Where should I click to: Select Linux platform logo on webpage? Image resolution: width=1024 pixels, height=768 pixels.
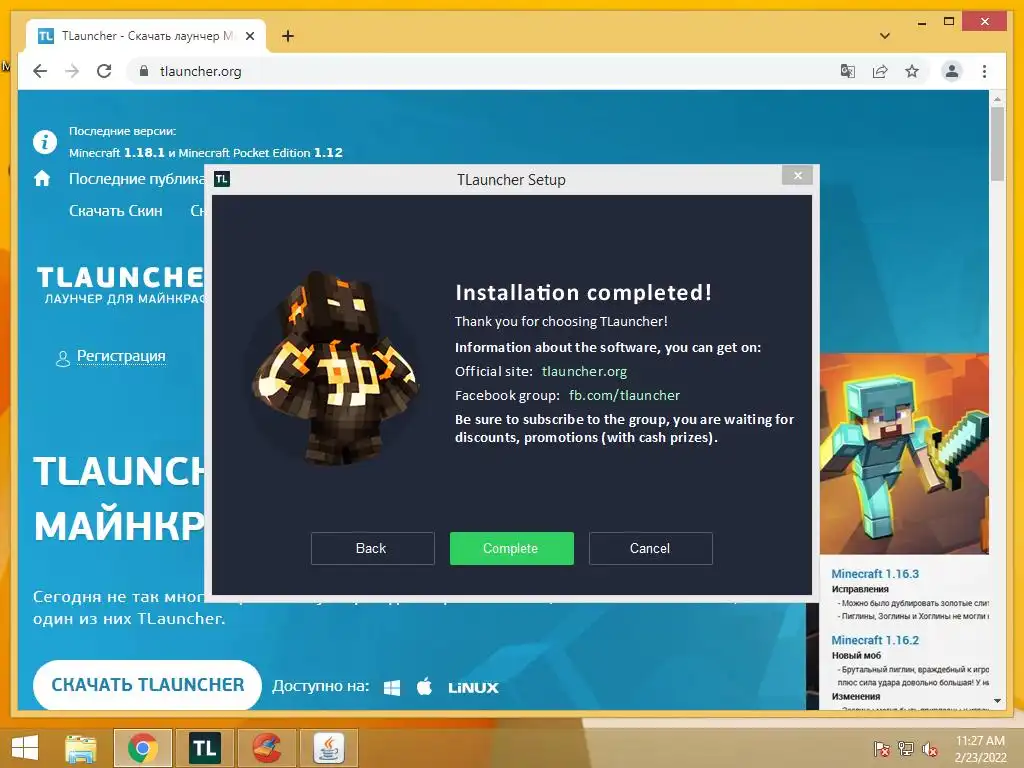[x=473, y=688]
